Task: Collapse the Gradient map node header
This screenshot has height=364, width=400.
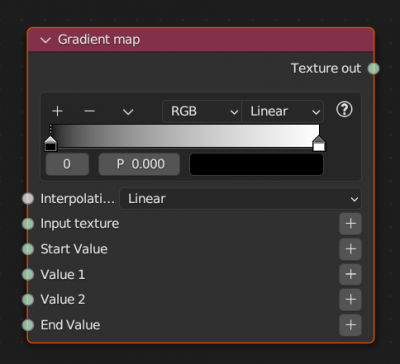Action: [45, 40]
